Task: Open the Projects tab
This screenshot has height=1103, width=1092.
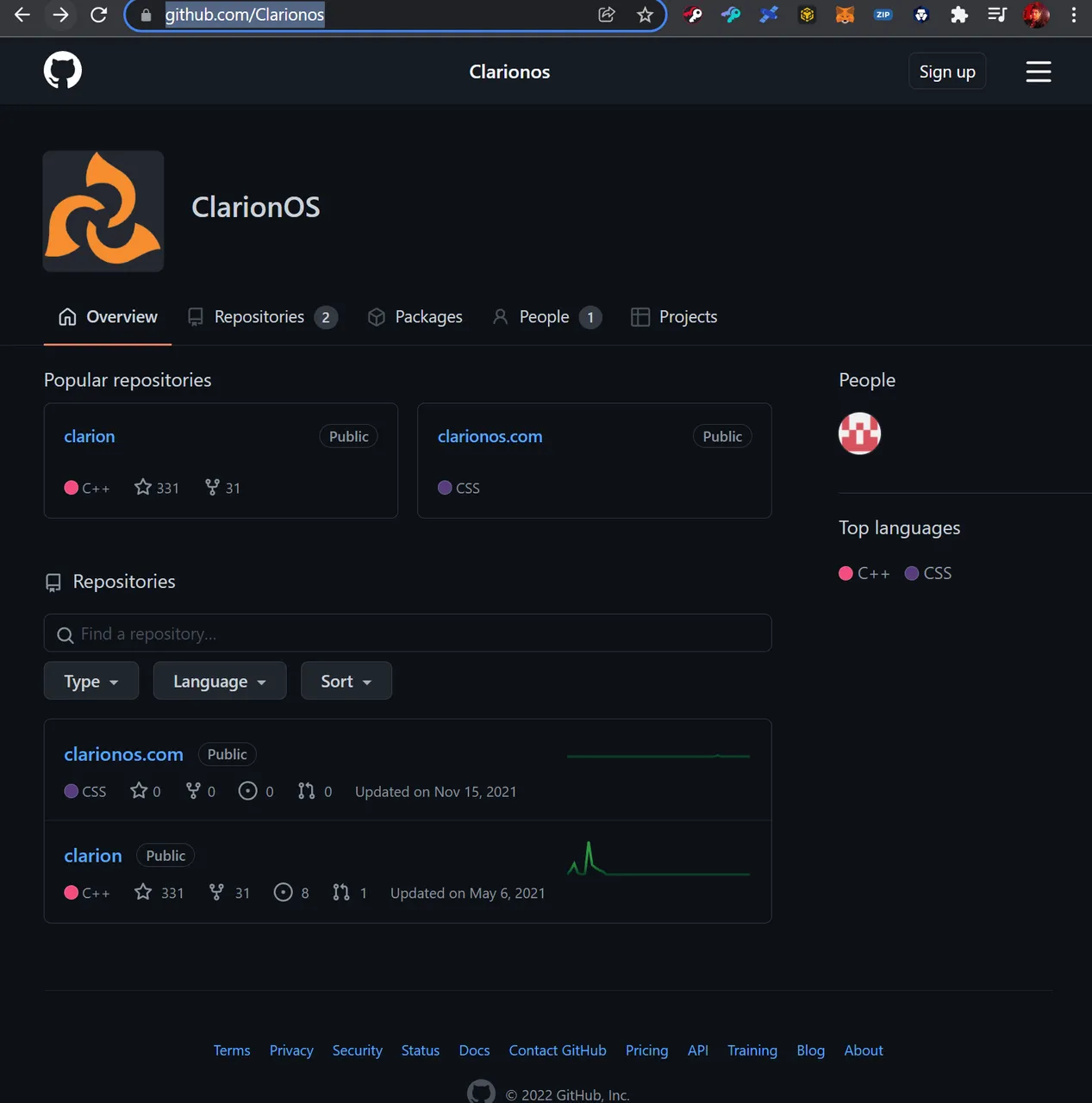Action: pos(674,317)
